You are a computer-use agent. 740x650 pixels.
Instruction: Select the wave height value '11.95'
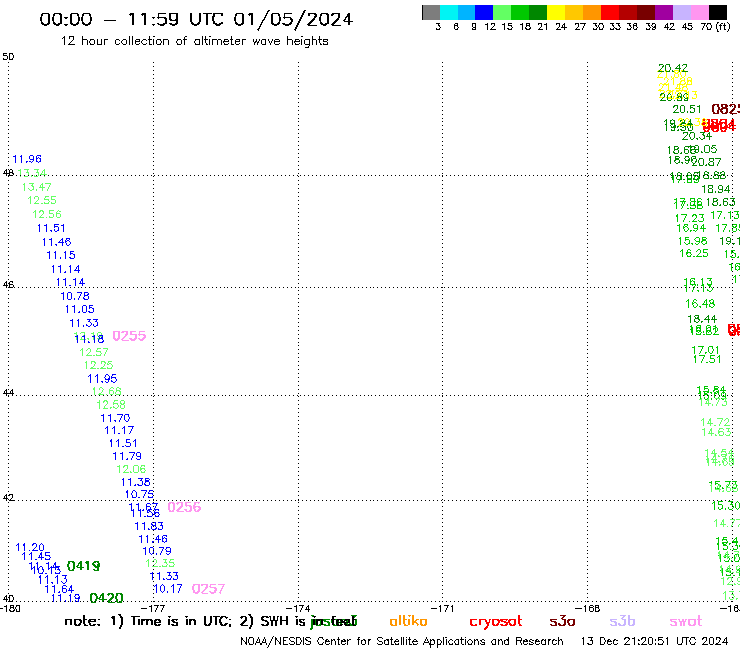(x=102, y=379)
